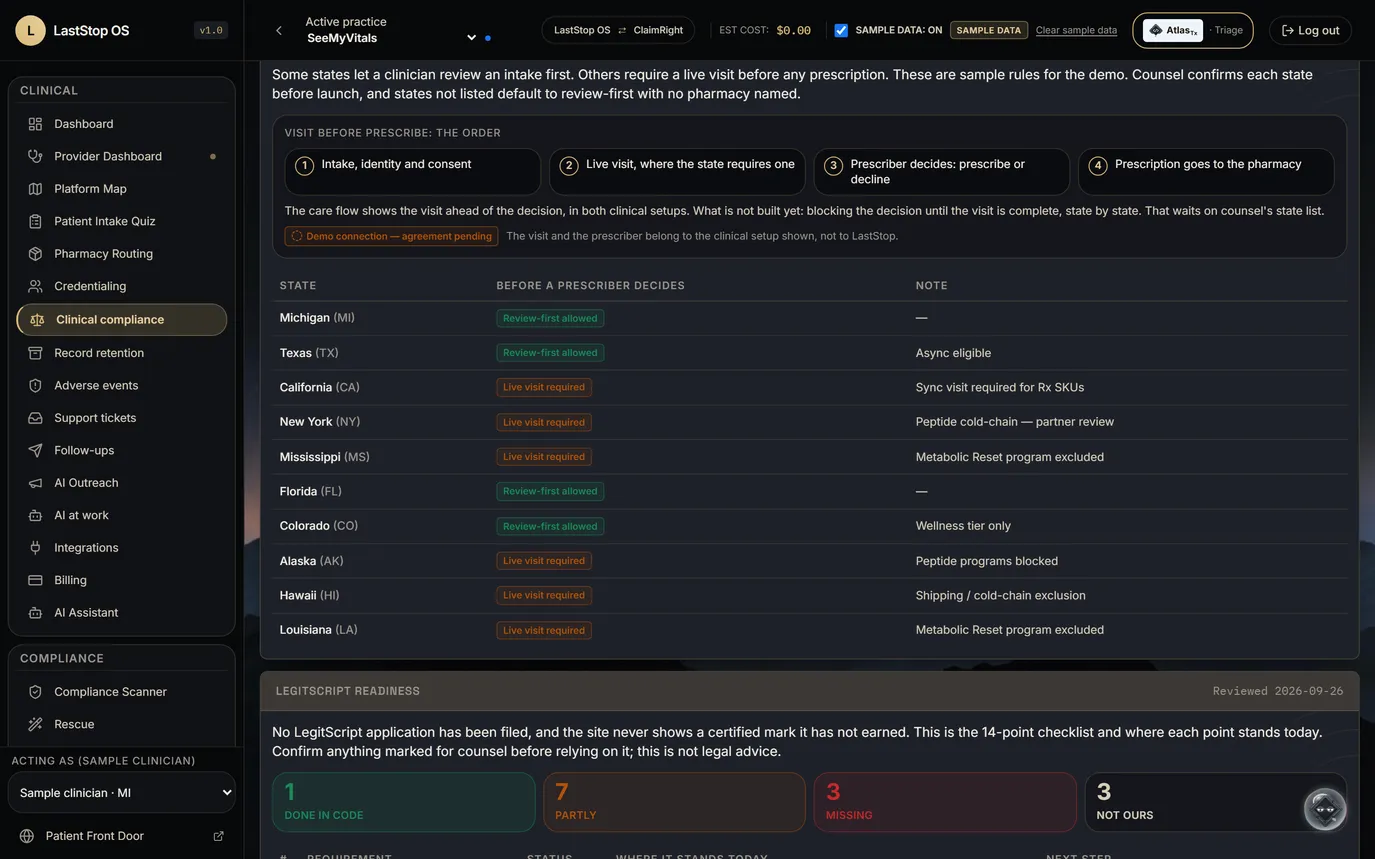Click the external-link icon beside Patient Front Door
Image resolution: width=1375 pixels, height=859 pixels.
point(218,836)
